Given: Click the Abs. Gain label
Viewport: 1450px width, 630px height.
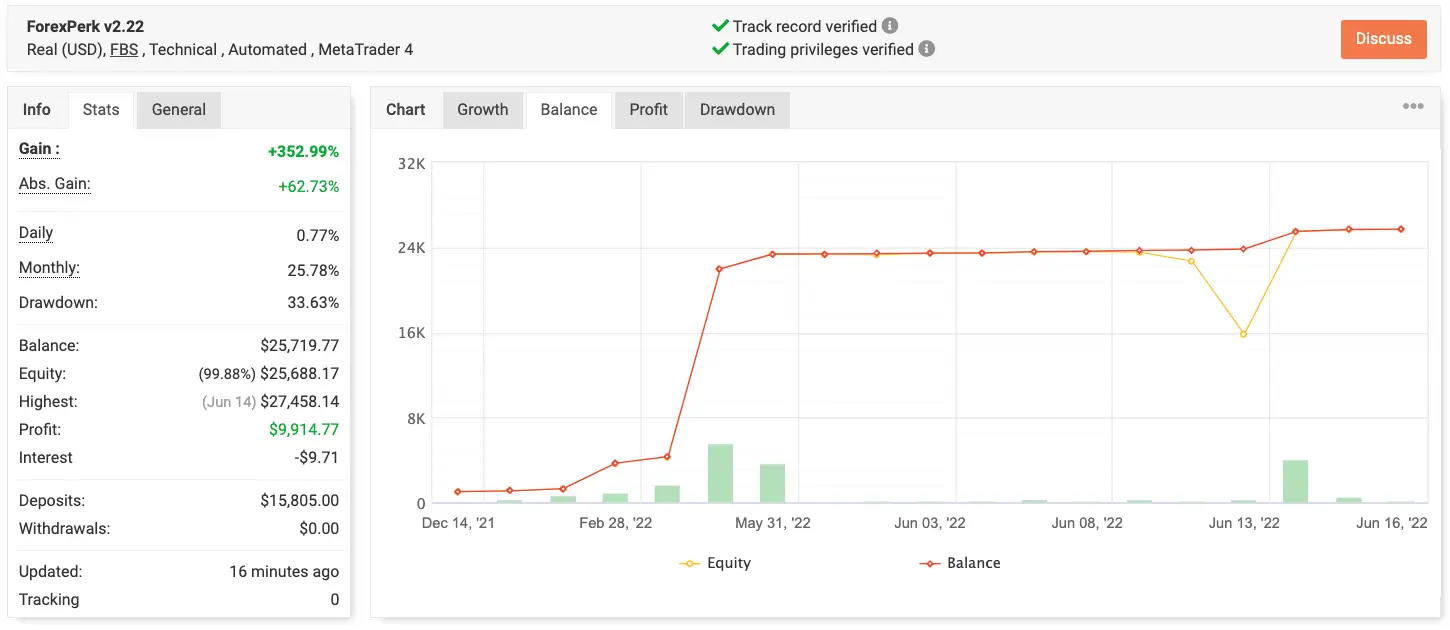Looking at the screenshot, I should click(x=55, y=184).
